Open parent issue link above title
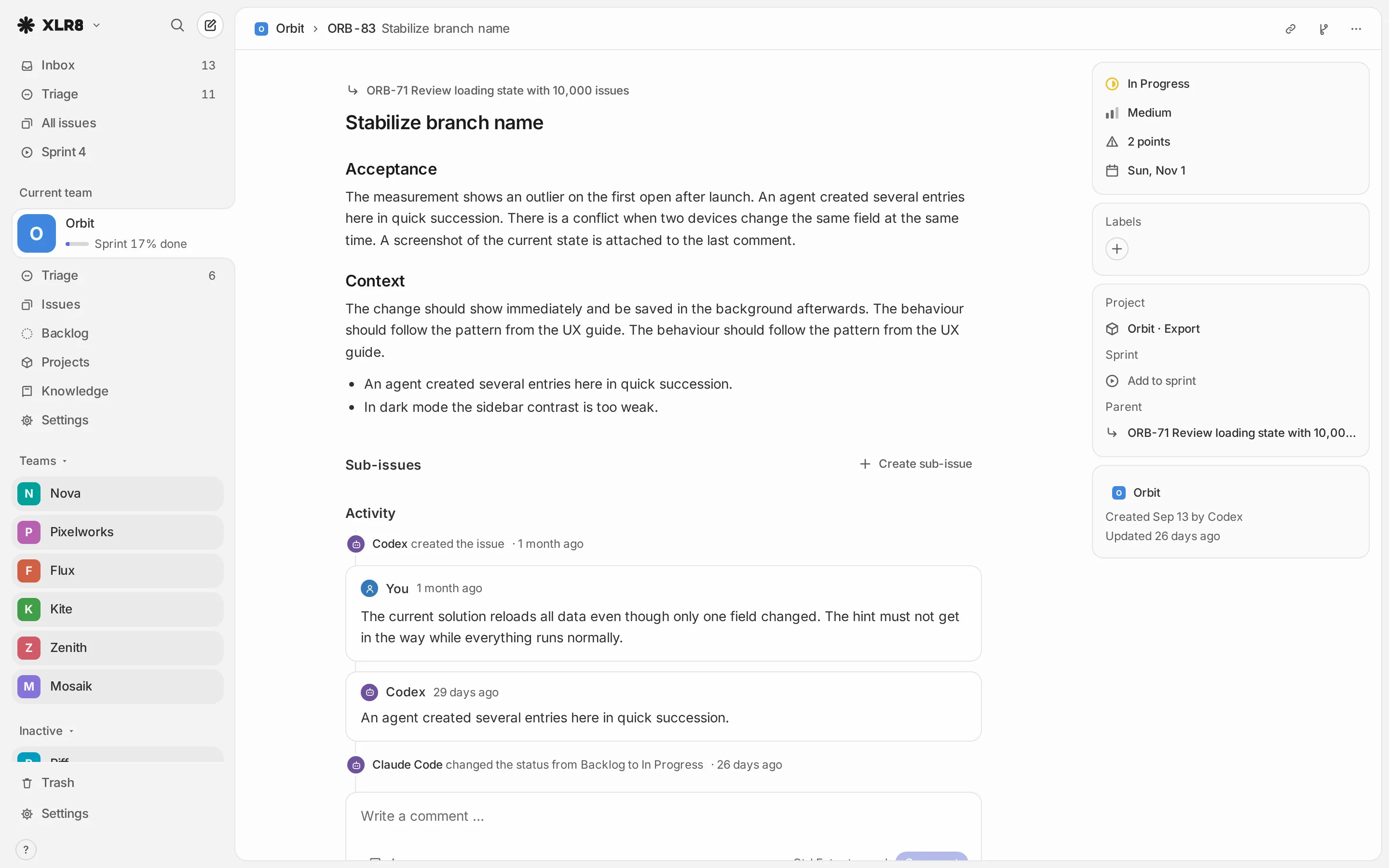 [x=489, y=91]
